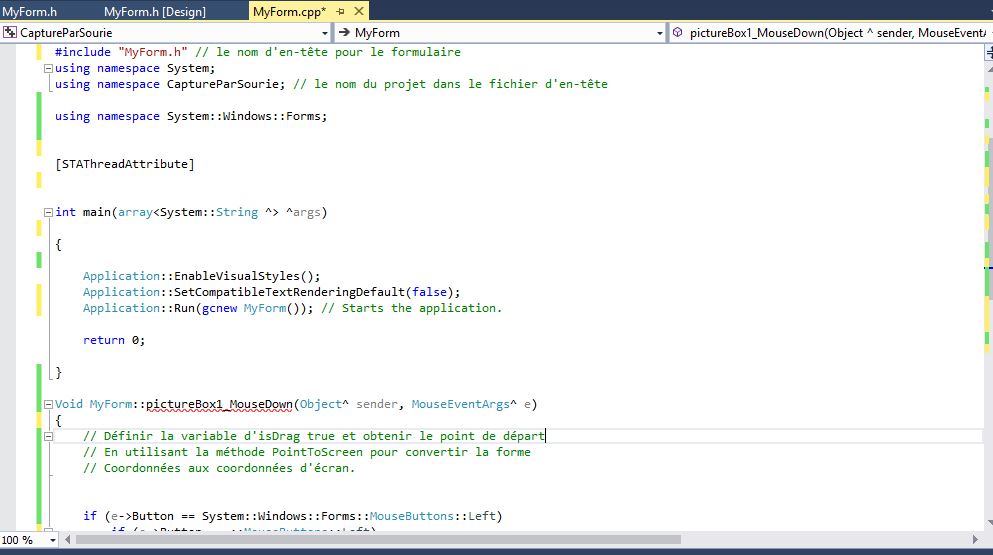Click the method cube icon beside pictureBox1_MouseDown
Image resolution: width=993 pixels, height=555 pixels.
(678, 32)
